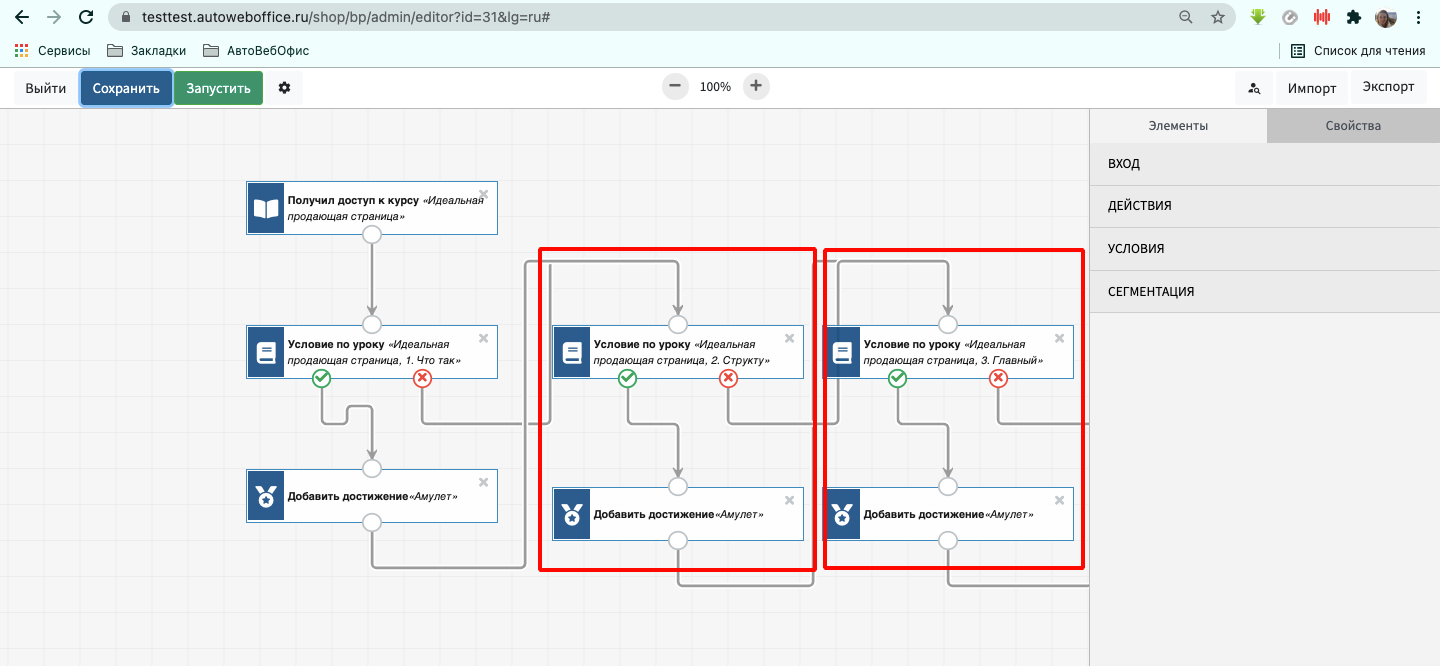Zoom out with the minus button
Image resolution: width=1440 pixels, height=666 pixels.
click(x=675, y=86)
